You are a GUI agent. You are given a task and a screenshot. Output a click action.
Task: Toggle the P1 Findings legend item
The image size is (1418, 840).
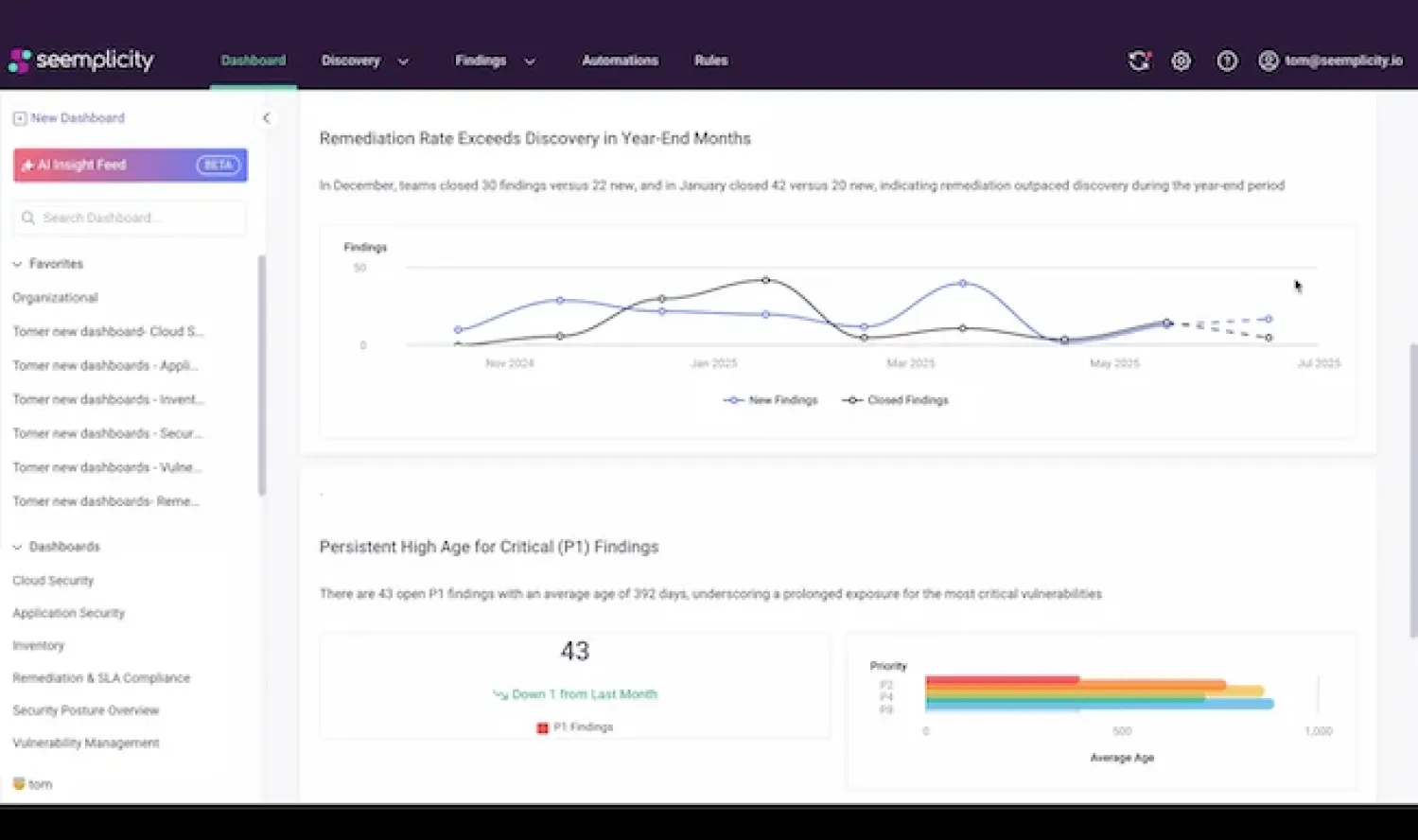coord(573,726)
